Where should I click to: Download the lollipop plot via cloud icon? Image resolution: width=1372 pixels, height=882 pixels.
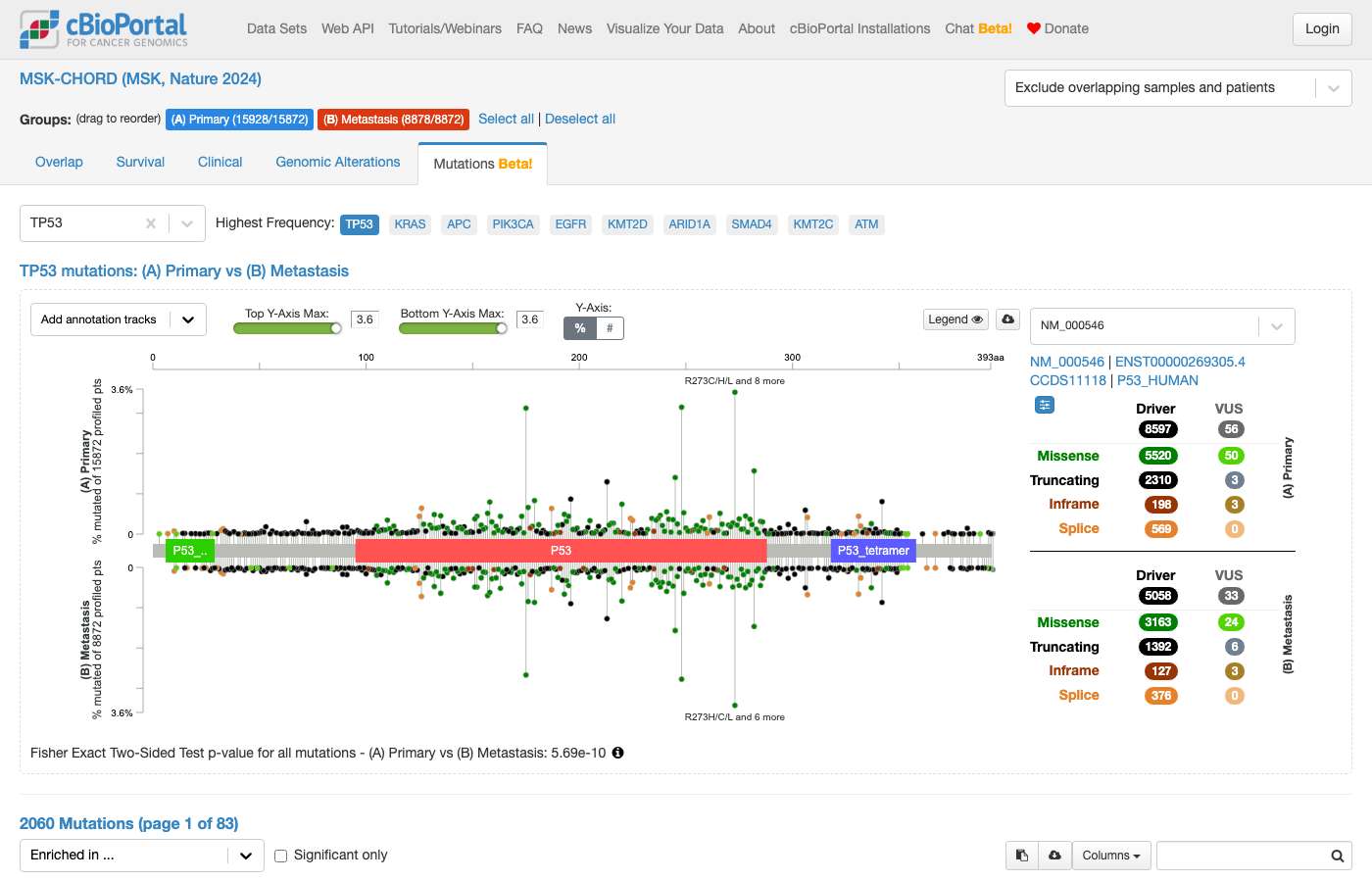[1007, 319]
